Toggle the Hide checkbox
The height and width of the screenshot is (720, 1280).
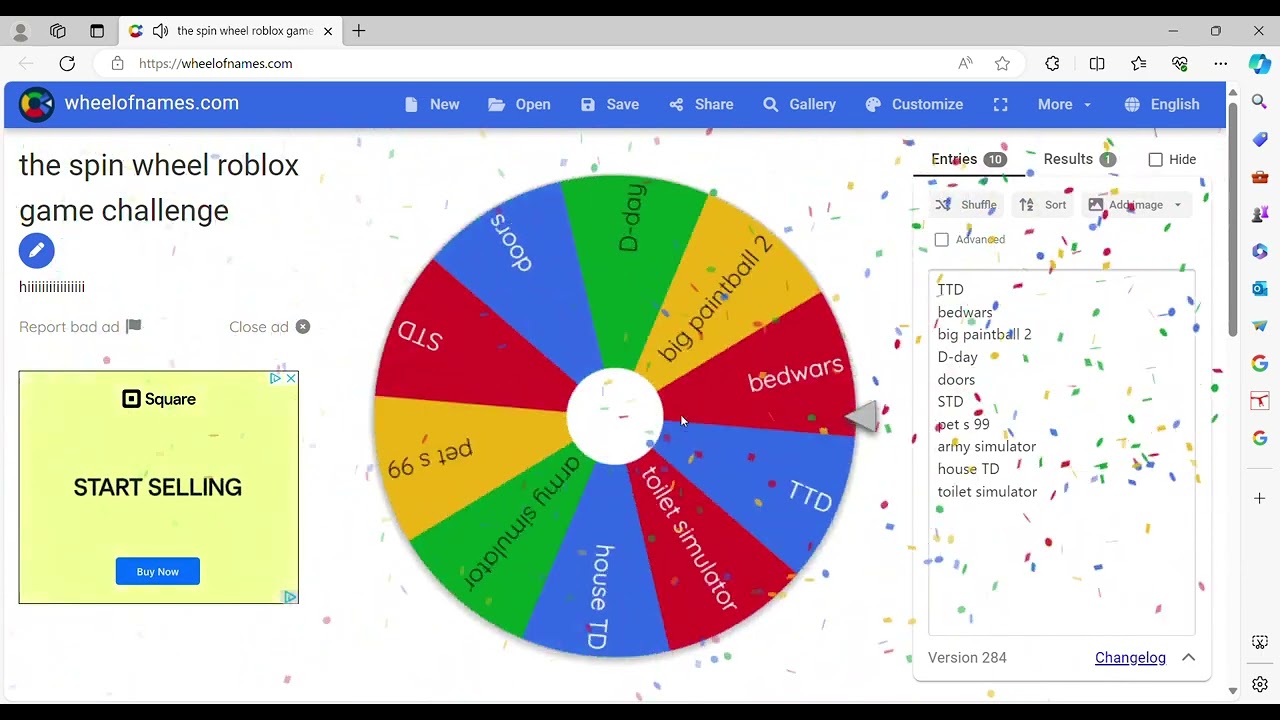pos(1156,160)
